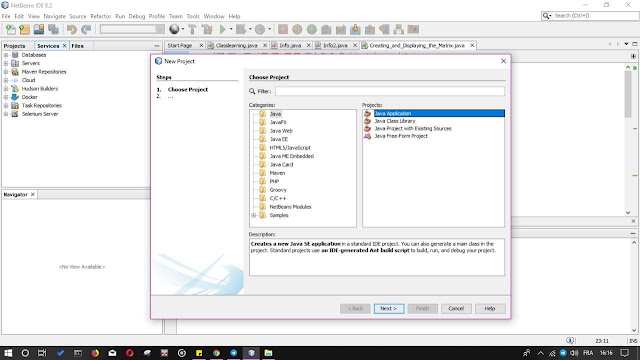Click the Next button in dialog
The height and width of the screenshot is (360, 640).
[389, 309]
